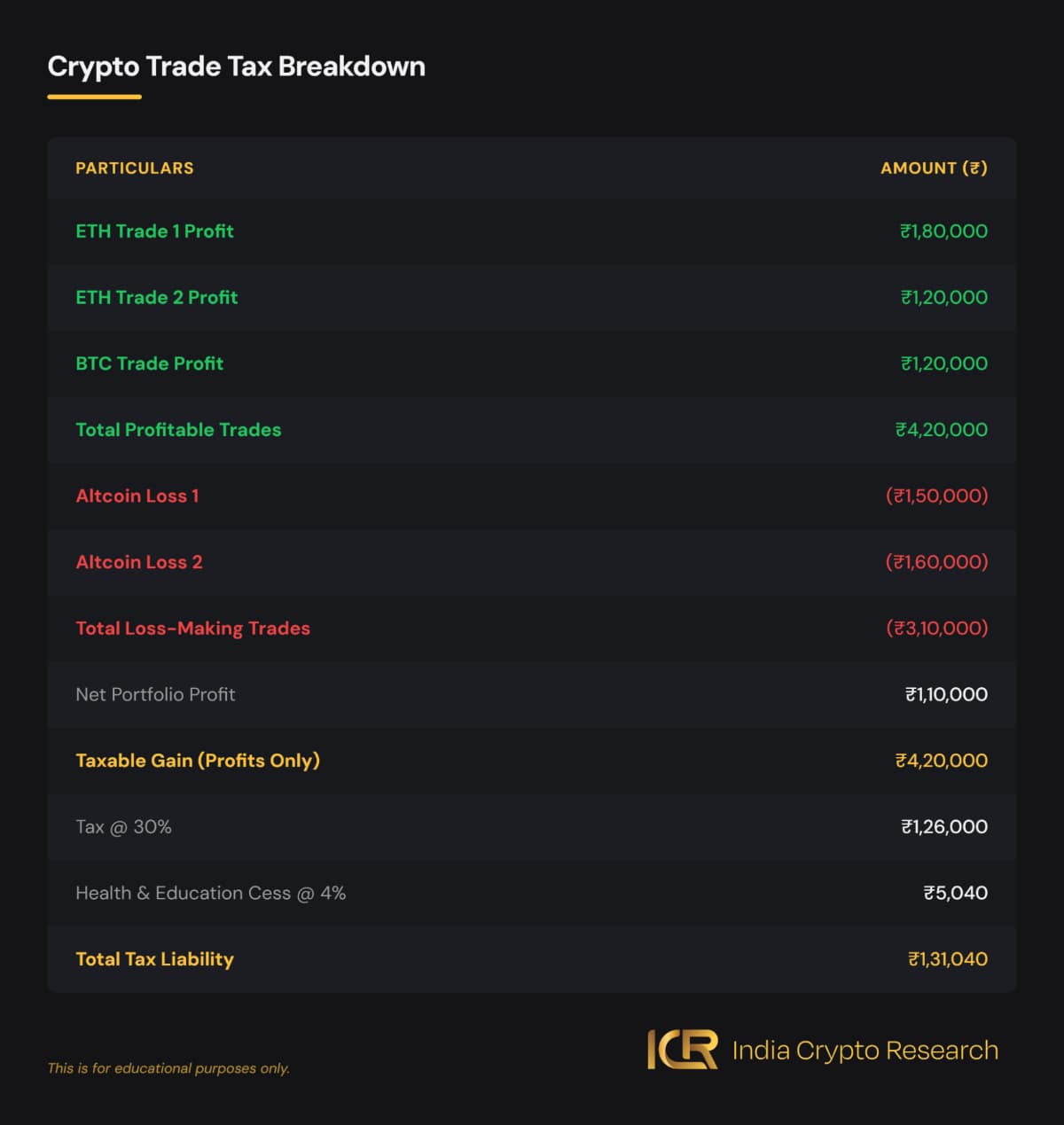Select Taxable Gain (Profits Only) label
The image size is (1064, 1125).
198,761
